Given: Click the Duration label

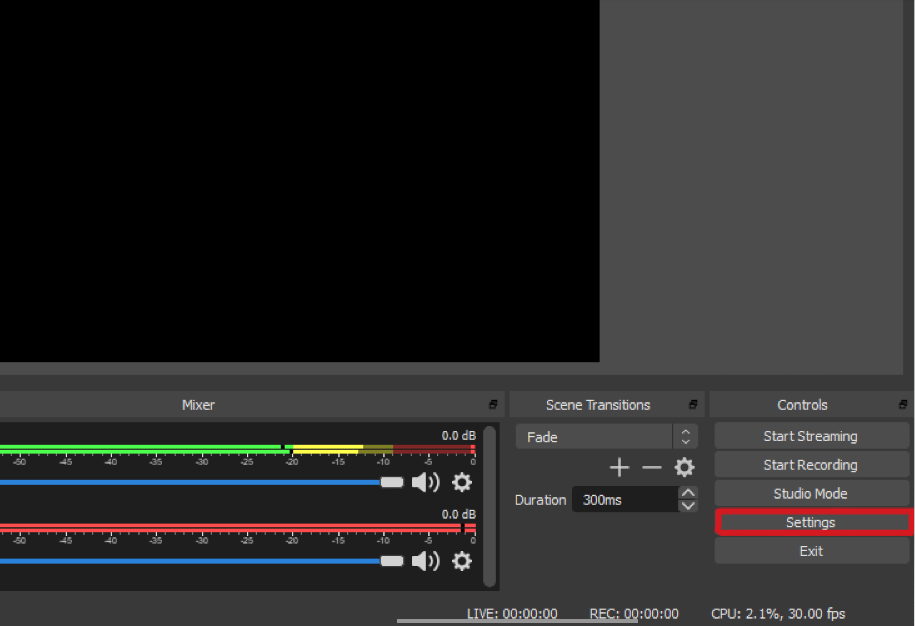Looking at the screenshot, I should coord(540,500).
